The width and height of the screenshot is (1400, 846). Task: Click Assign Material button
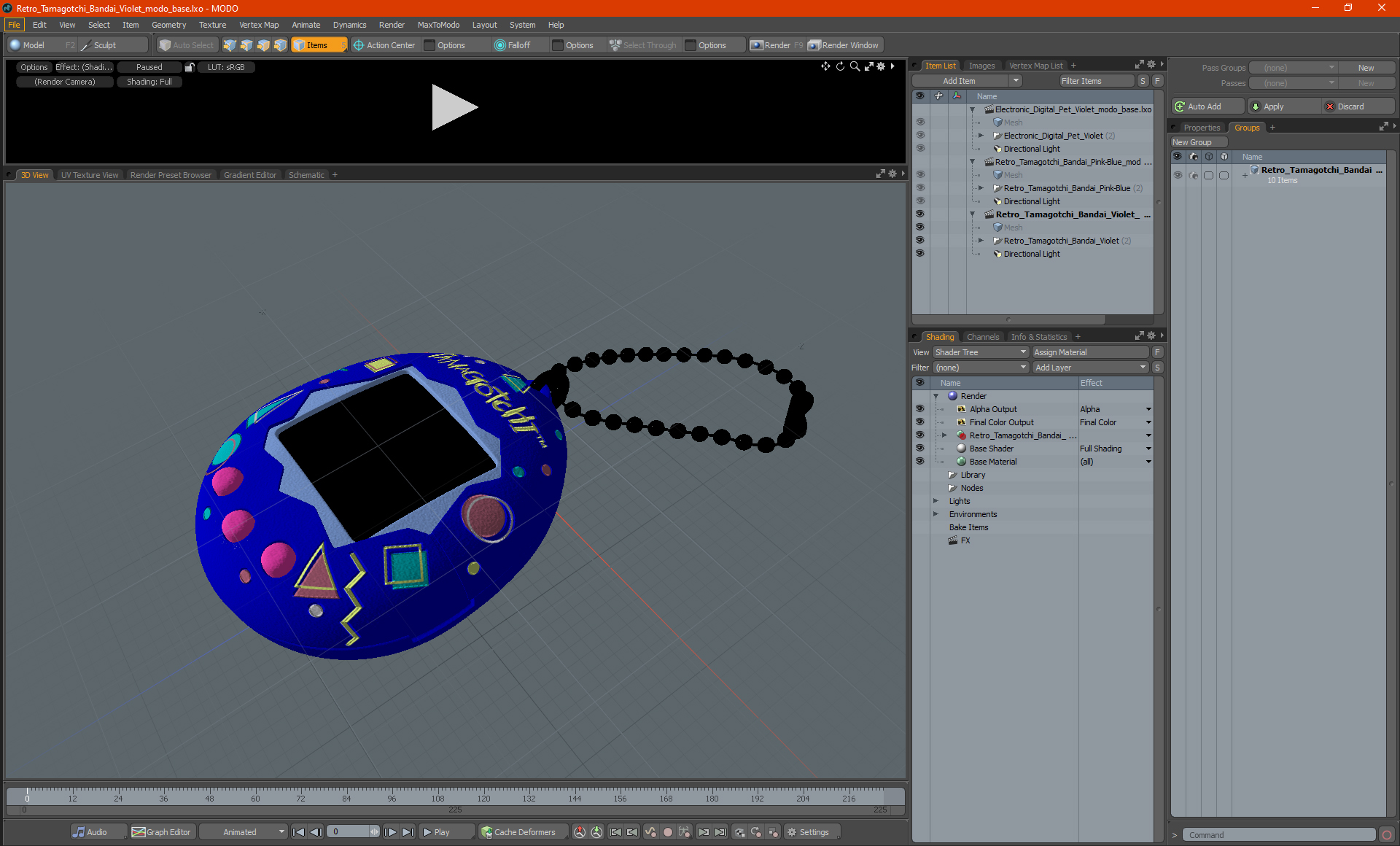pyautogui.click(x=1091, y=352)
